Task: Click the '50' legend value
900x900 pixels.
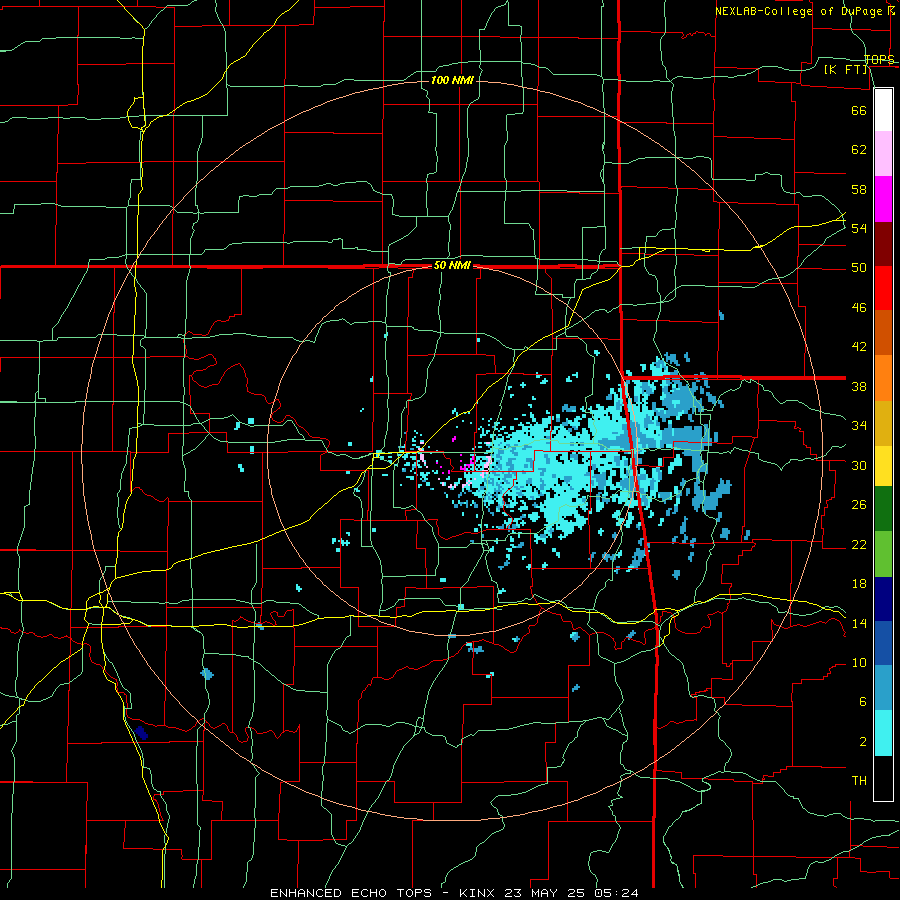Action: tap(859, 268)
